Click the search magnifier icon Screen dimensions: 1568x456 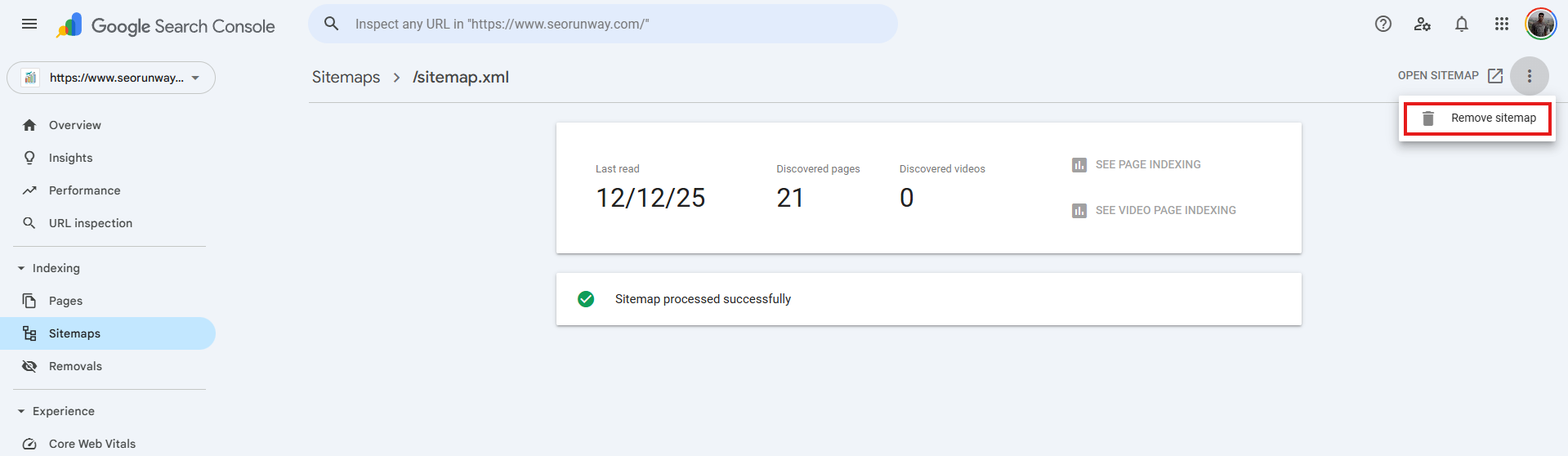[x=331, y=24]
